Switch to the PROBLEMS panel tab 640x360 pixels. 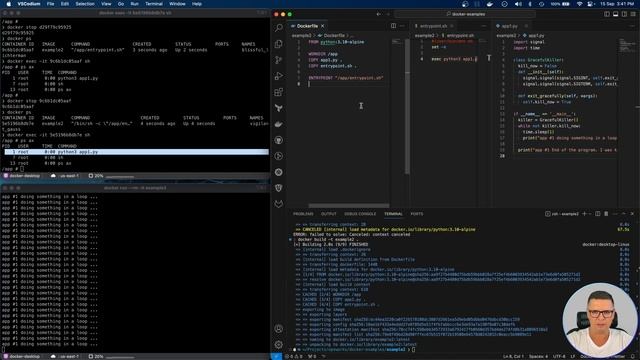point(303,213)
